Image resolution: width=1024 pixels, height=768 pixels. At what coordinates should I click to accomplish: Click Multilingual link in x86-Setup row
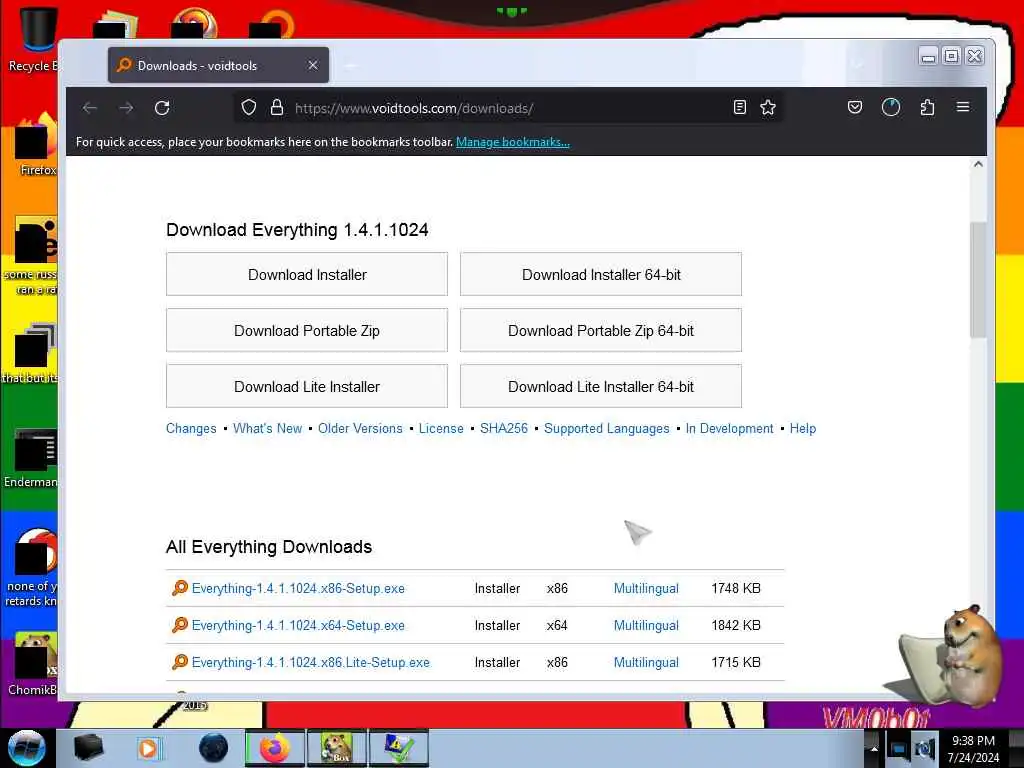tap(646, 588)
